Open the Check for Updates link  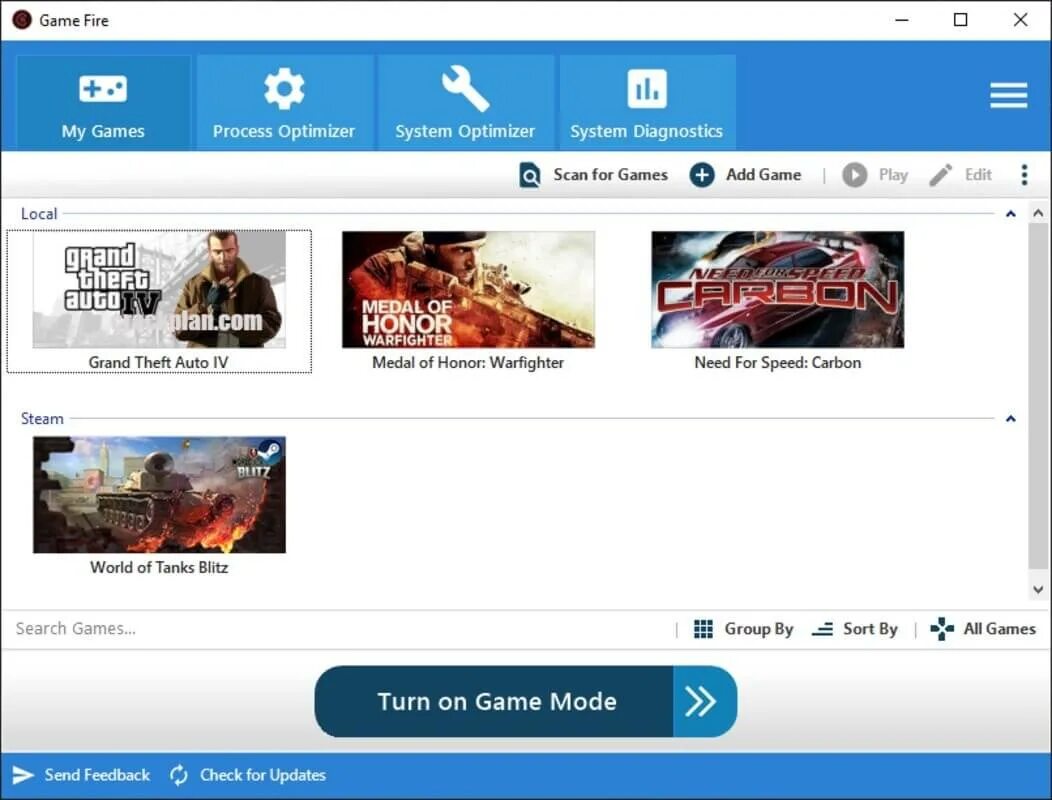(263, 775)
